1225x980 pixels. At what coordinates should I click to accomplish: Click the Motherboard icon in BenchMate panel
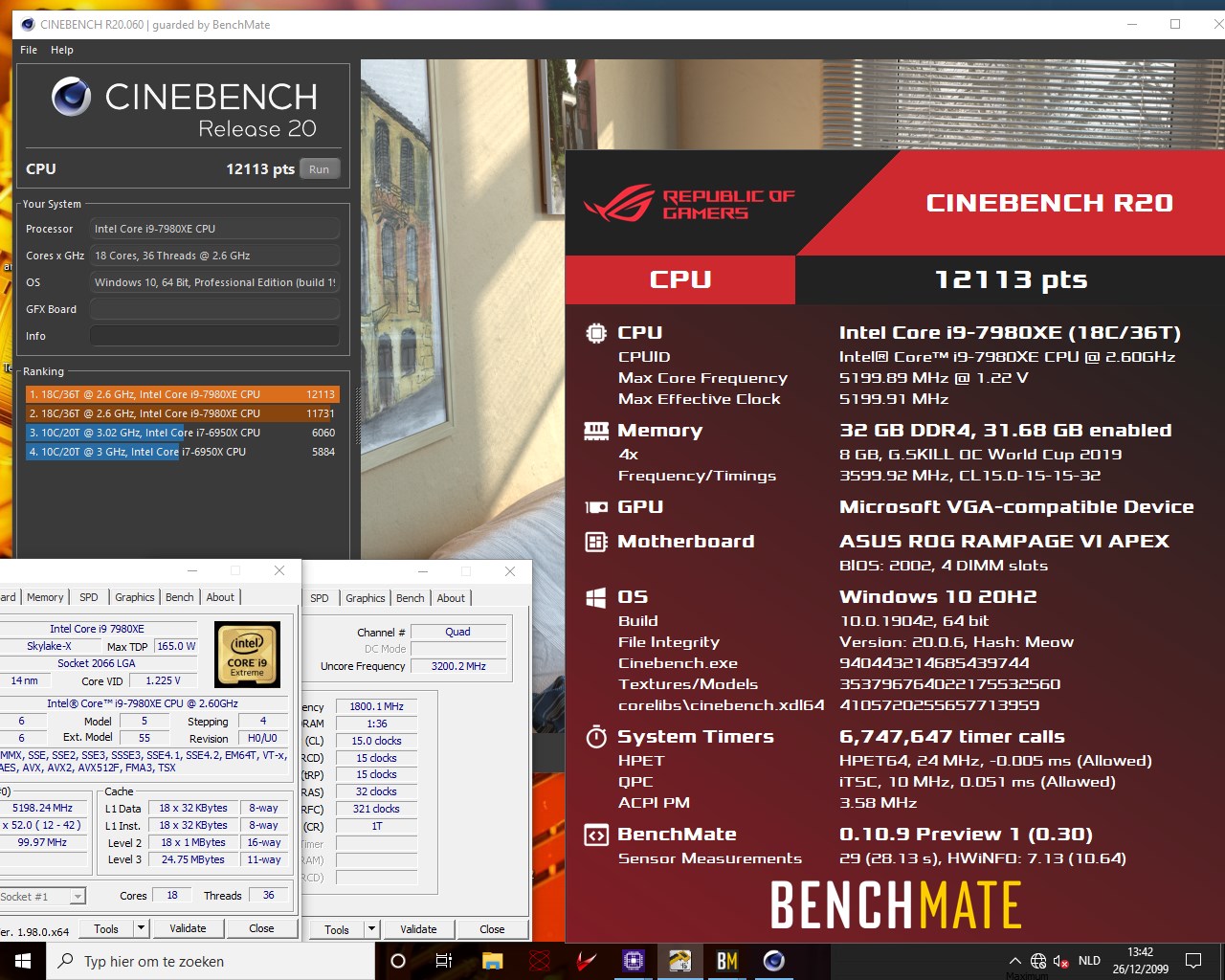click(x=596, y=542)
